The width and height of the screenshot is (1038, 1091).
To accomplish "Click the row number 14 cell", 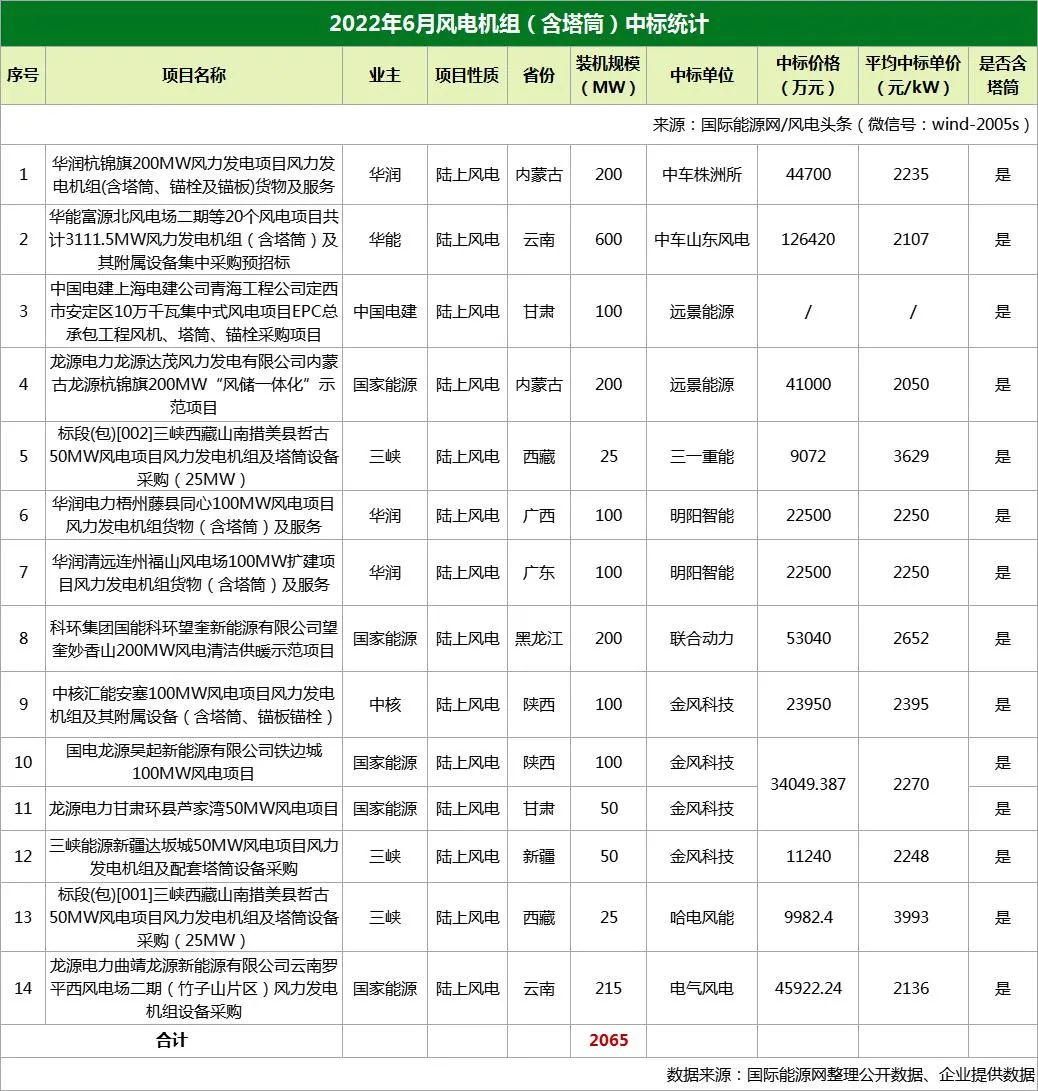I will [23, 989].
